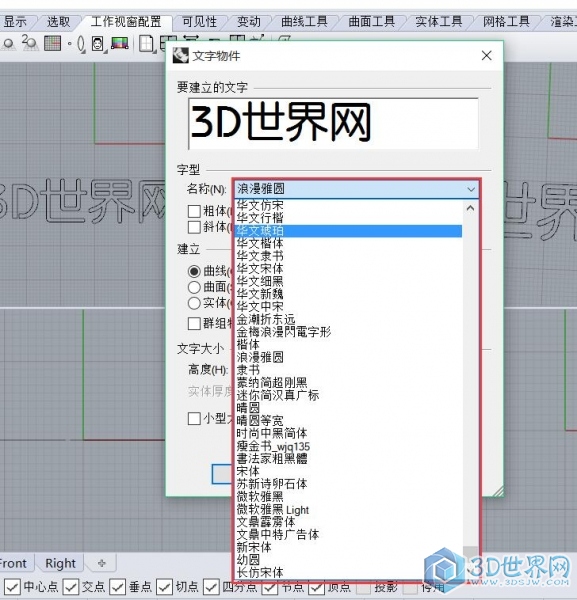Image resolution: width=577 pixels, height=600 pixels.
Task: Choose 金梅浪漫閃電字形 from the font list
Action: pyautogui.click(x=349, y=332)
